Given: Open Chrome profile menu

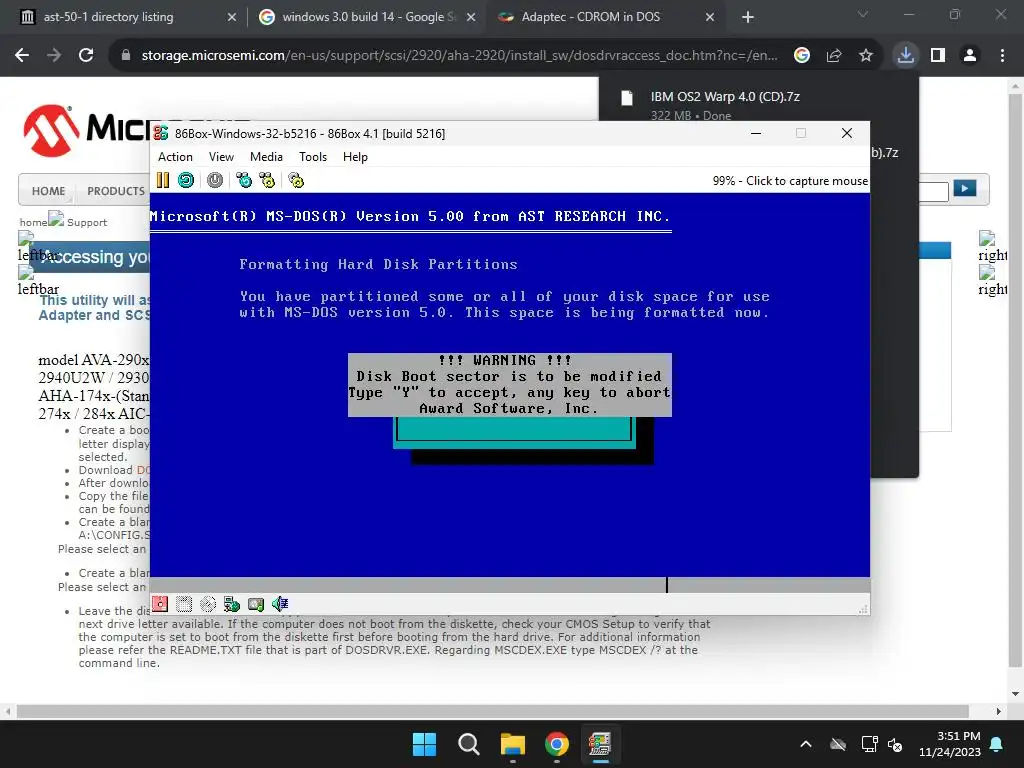Looking at the screenshot, I should point(970,56).
